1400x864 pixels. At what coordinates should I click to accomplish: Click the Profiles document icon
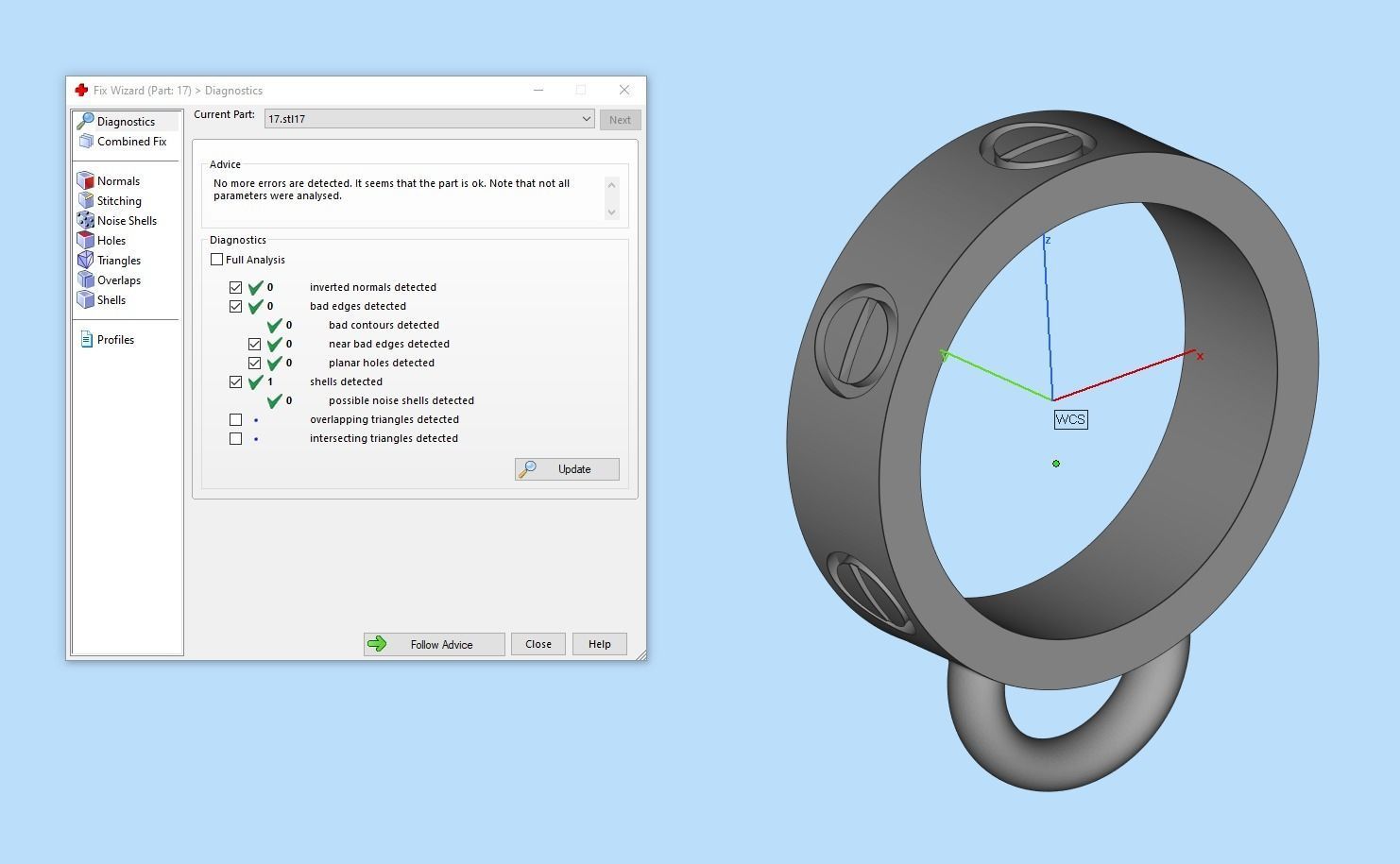coord(86,339)
